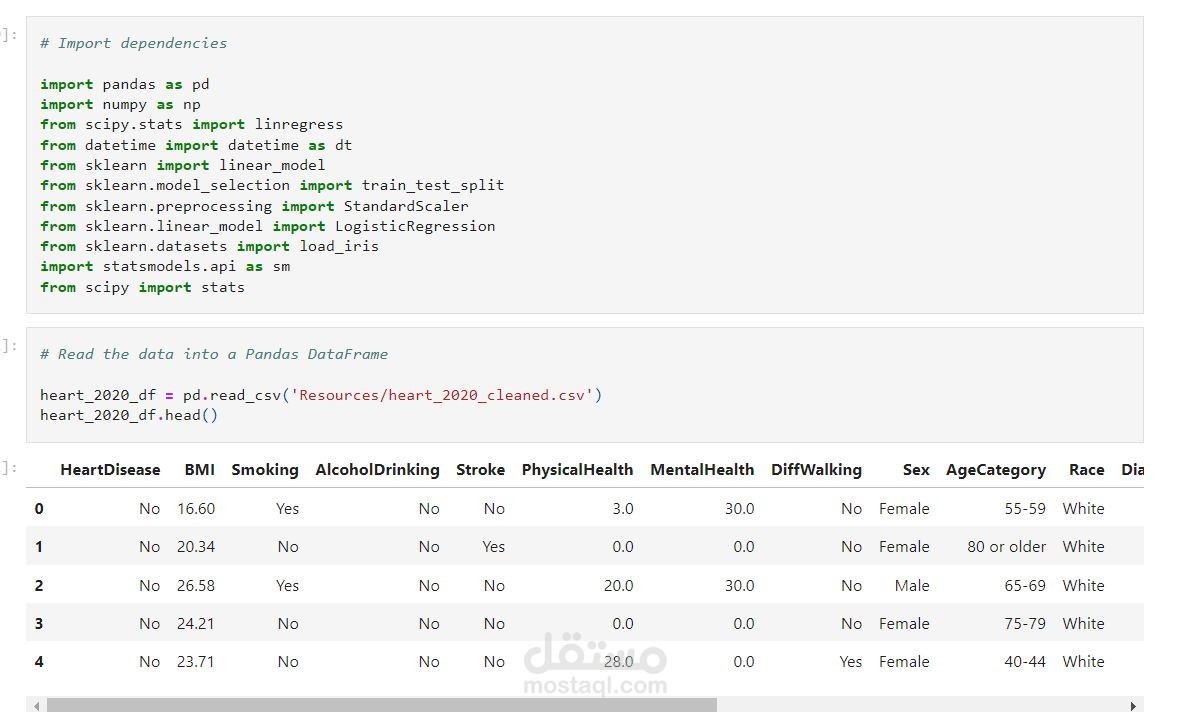Click row index 0 of the table
Image resolution: width=1191 pixels, height=712 pixels.
click(x=39, y=508)
